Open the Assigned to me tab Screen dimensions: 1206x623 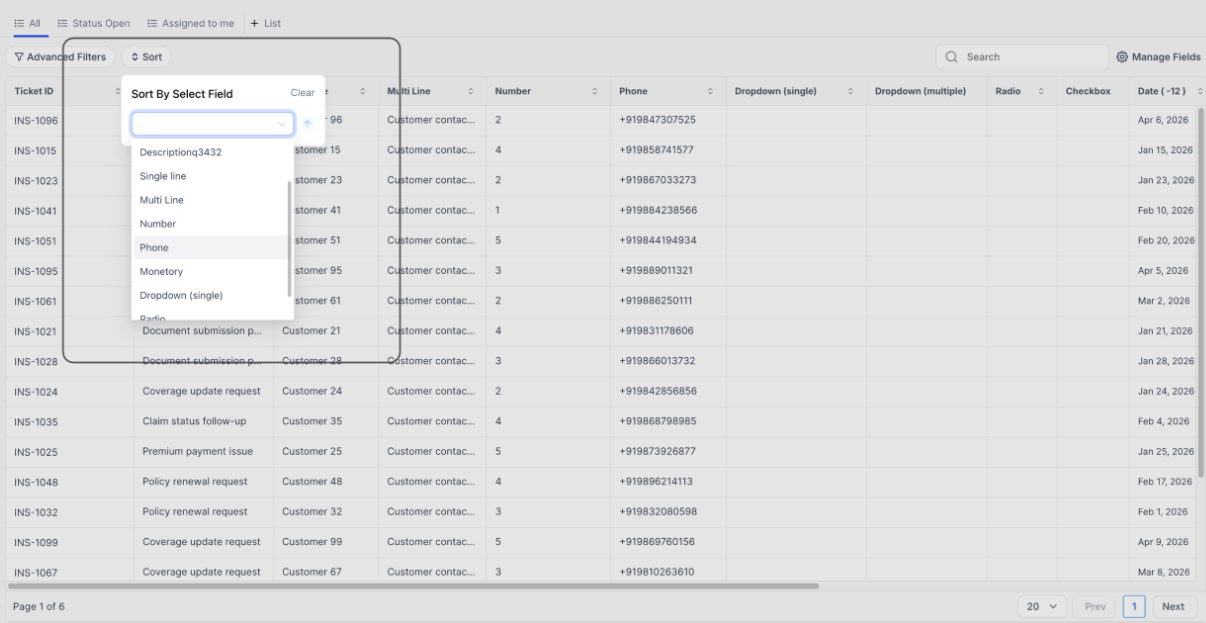pos(190,23)
